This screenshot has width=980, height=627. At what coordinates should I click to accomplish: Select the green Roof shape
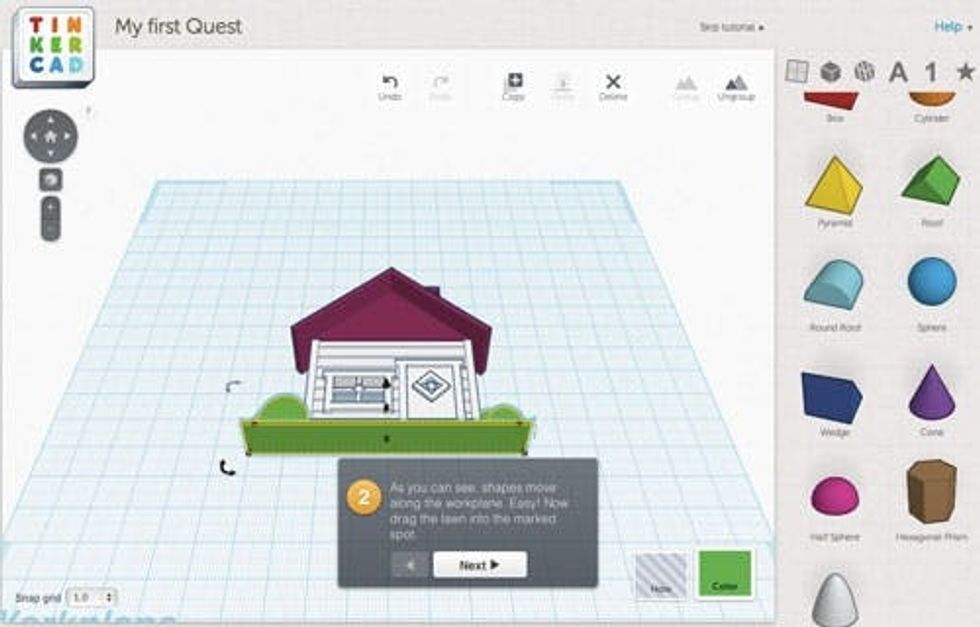tap(931, 184)
